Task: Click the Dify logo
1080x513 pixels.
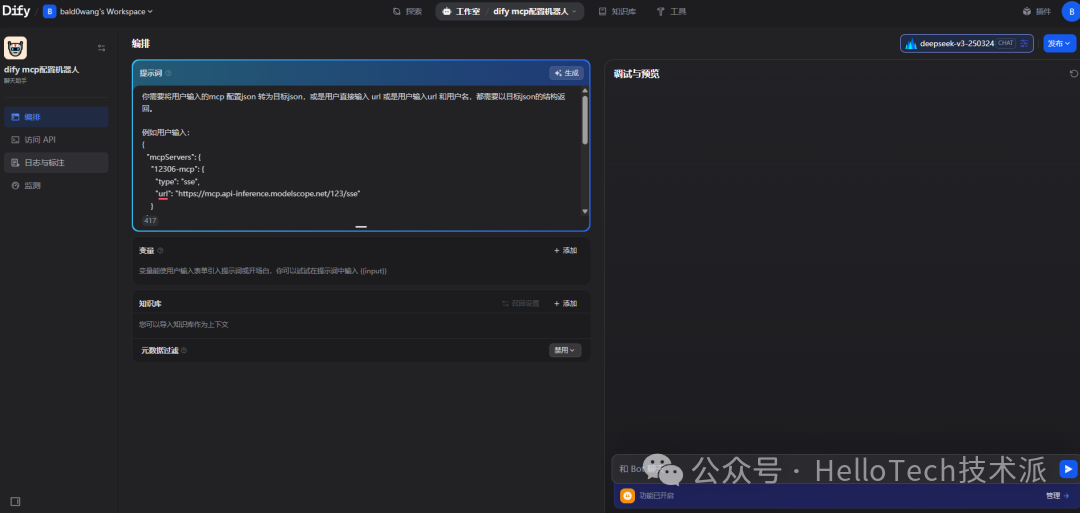Action: click(17, 11)
